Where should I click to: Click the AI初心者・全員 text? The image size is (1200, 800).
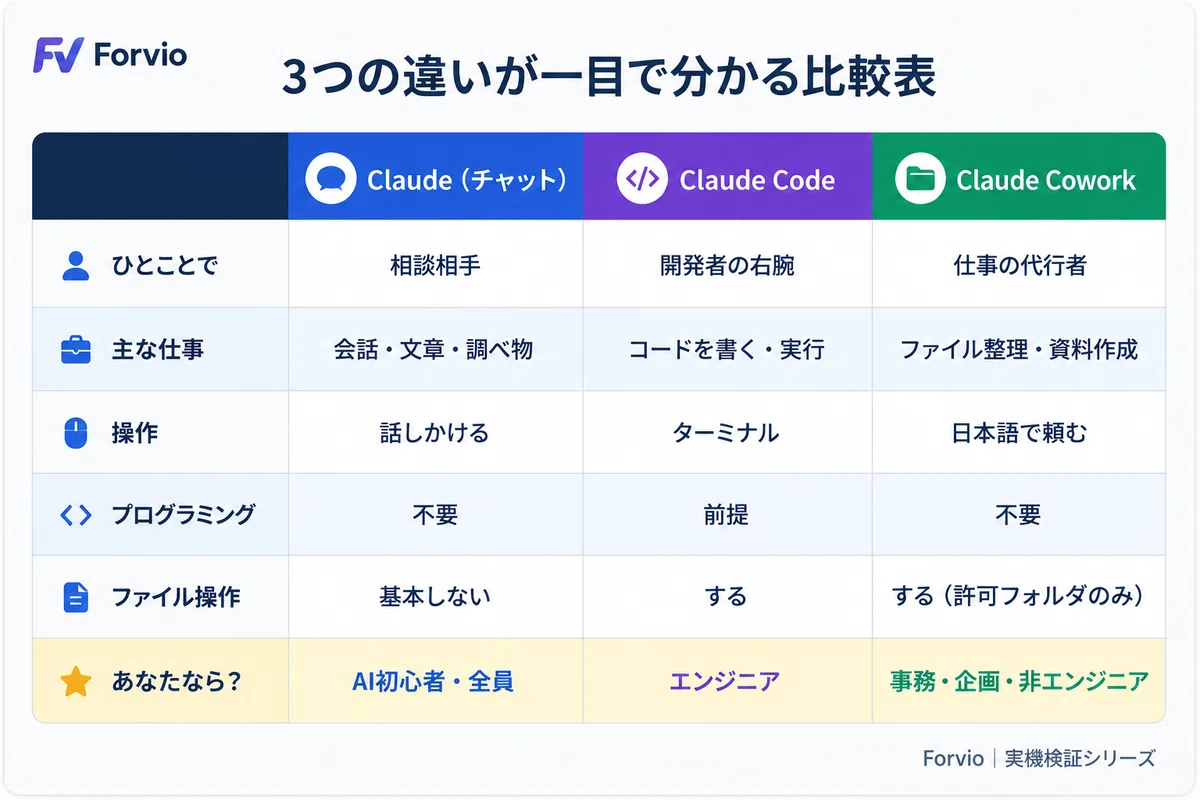[x=433, y=682]
